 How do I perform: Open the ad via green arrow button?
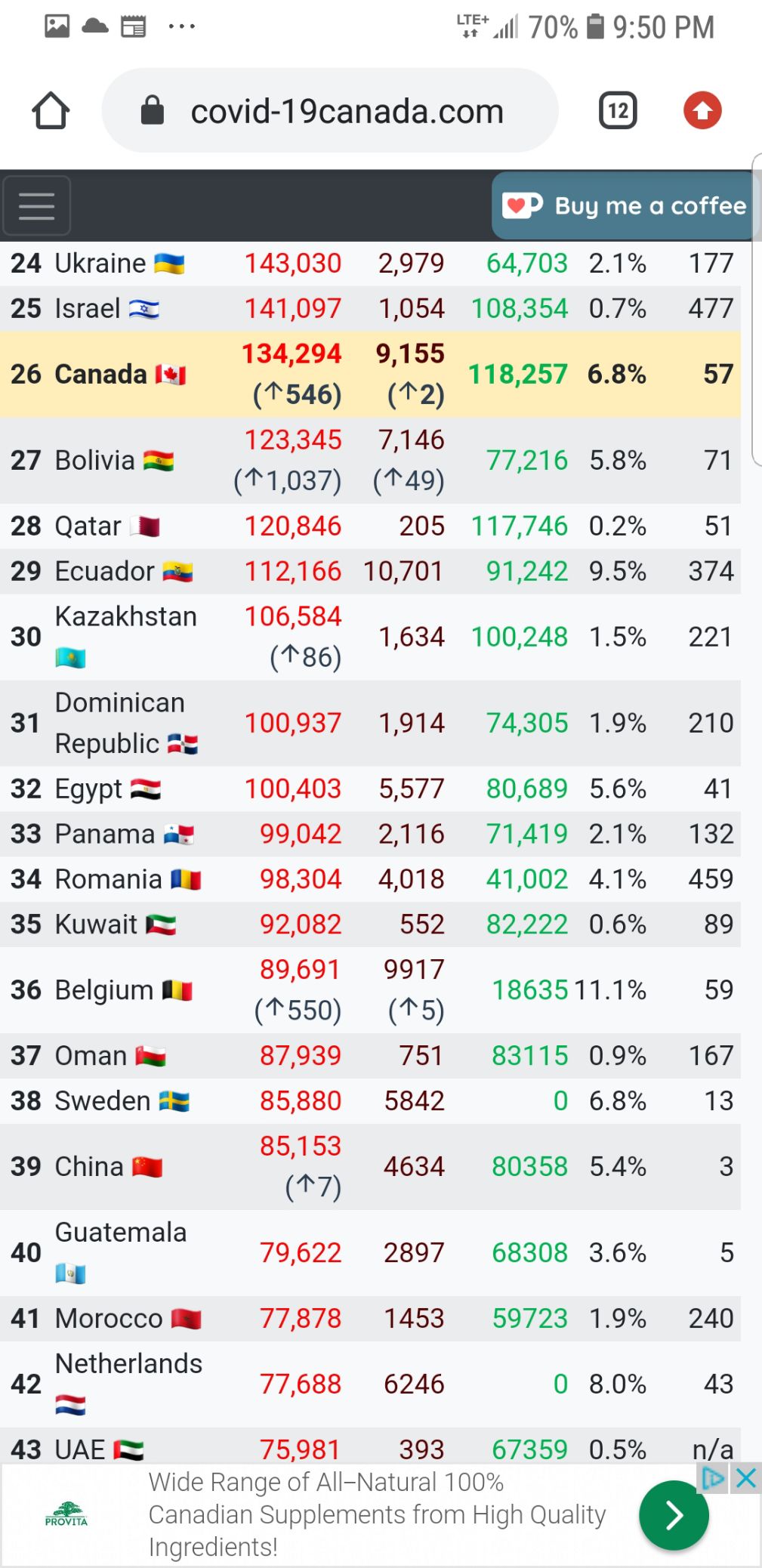click(x=674, y=1515)
